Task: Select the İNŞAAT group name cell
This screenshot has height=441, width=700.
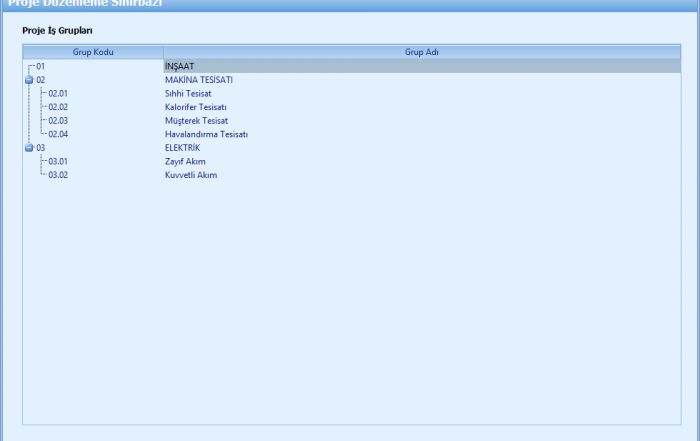Action: tap(180, 66)
